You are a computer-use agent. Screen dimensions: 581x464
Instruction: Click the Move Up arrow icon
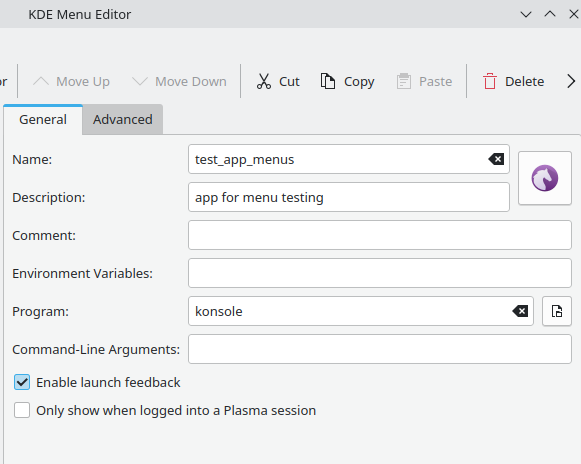(x=41, y=81)
